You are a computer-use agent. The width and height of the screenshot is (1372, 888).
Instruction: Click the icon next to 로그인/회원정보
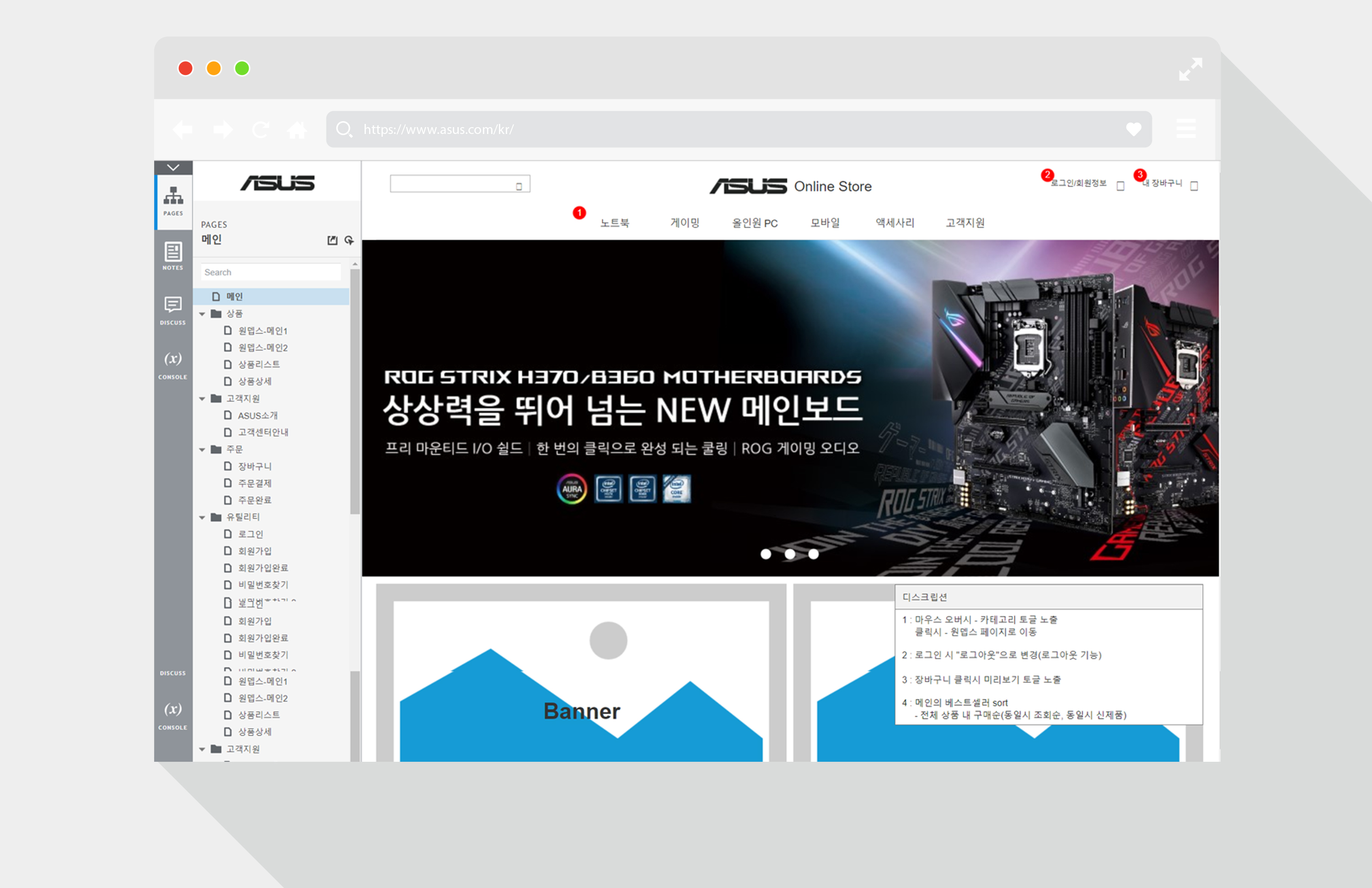tap(1120, 186)
